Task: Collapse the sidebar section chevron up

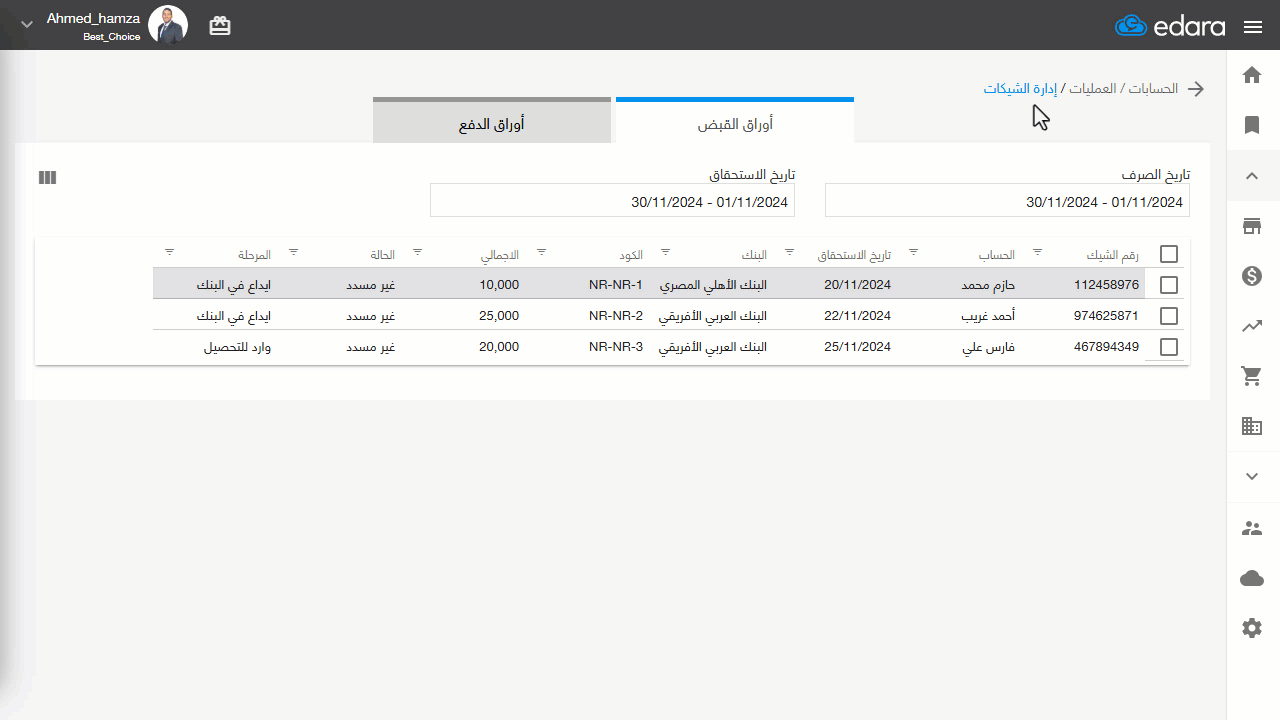Action: pyautogui.click(x=1252, y=176)
